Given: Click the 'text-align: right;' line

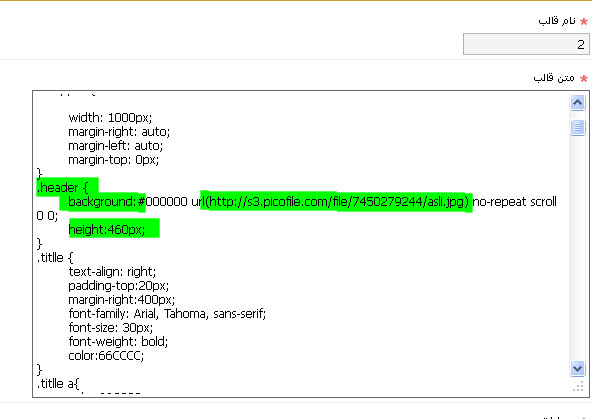Looking at the screenshot, I should coord(112,272).
